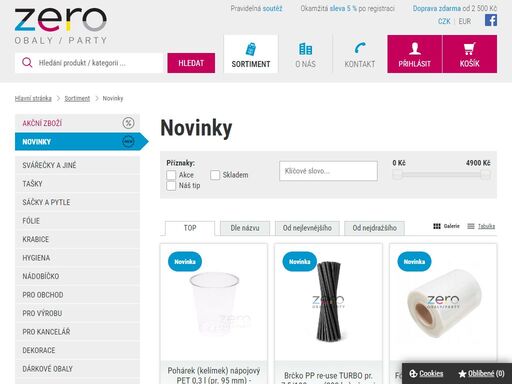This screenshot has width=512, height=384.
Task: Open the Pohárek (kelímek) nápojový product title
Action: pos(214,376)
